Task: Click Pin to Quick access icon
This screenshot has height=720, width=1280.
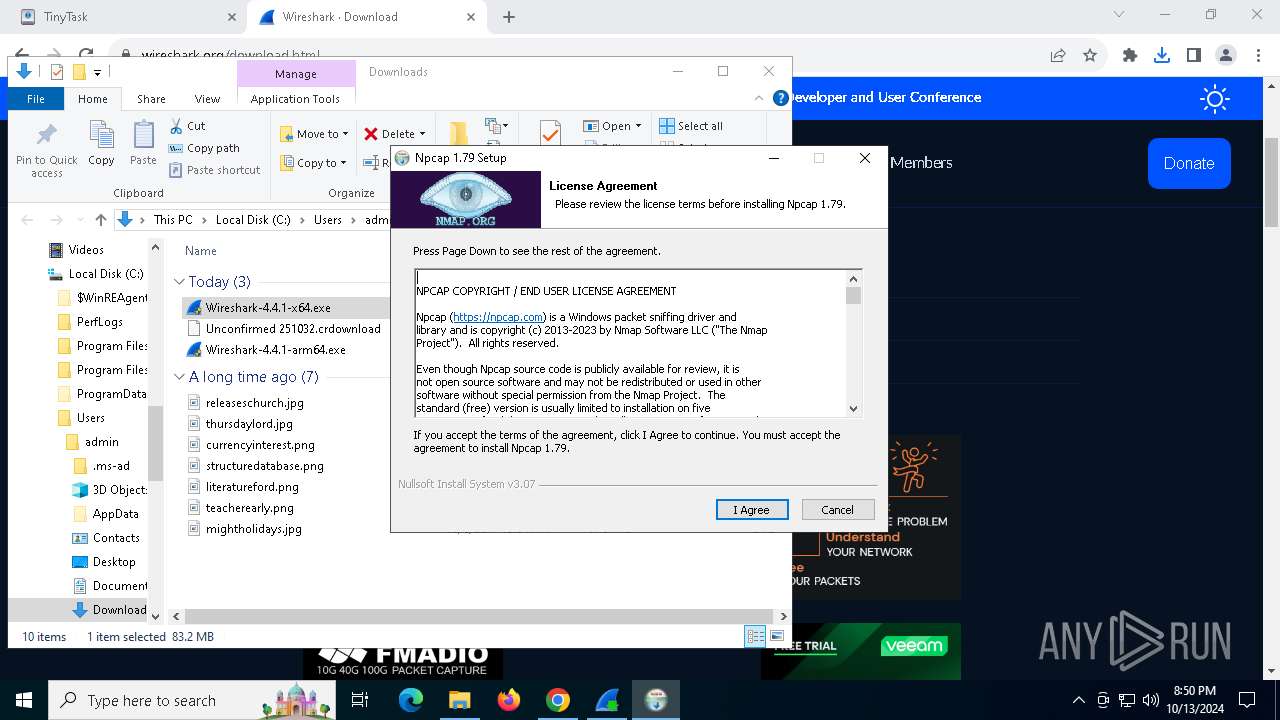Action: coord(46,149)
